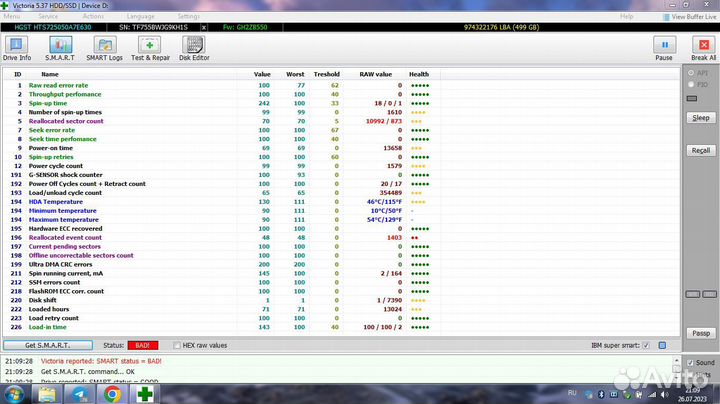
Task: Open the Language menu
Action: click(x=141, y=17)
